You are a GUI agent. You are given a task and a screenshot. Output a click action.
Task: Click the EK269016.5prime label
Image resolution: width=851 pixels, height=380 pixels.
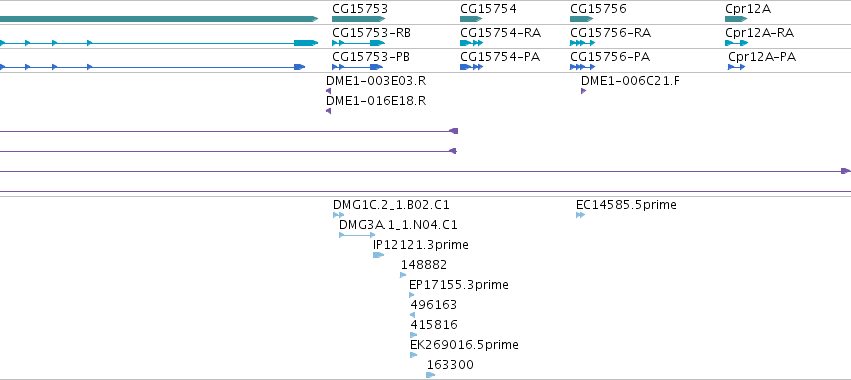click(x=464, y=345)
